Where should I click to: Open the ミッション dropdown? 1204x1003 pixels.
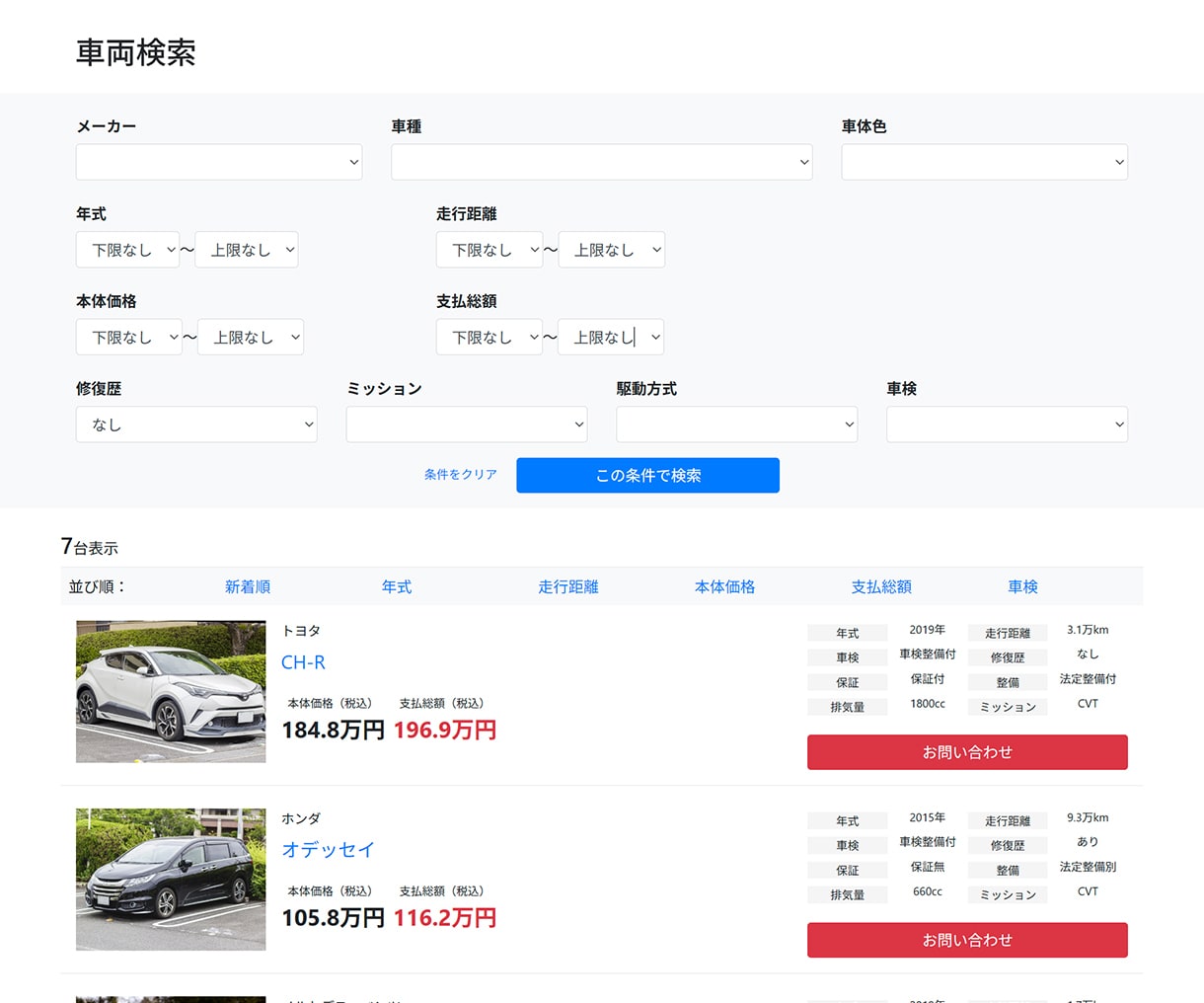point(467,424)
